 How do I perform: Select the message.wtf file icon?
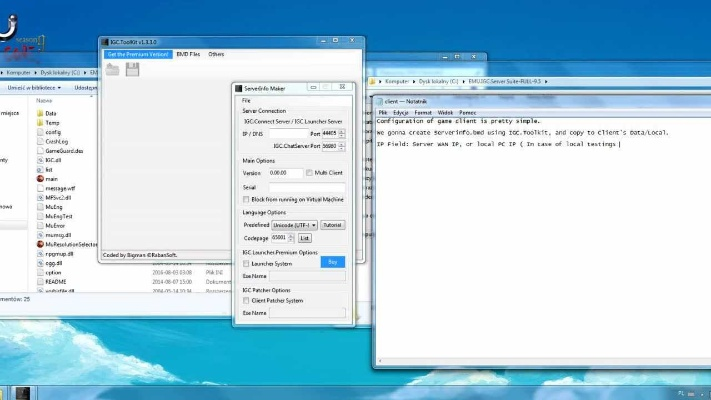click(x=40, y=188)
